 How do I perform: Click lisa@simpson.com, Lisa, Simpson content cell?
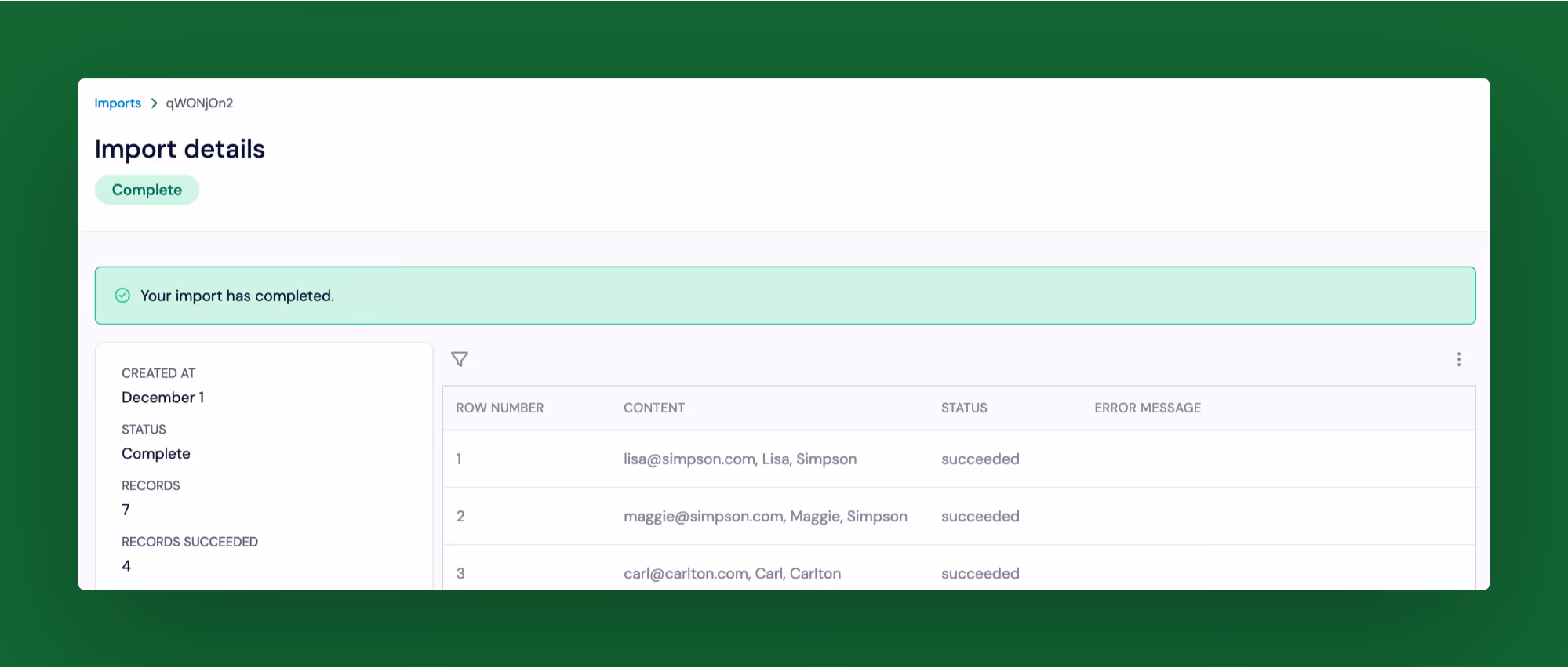point(740,459)
